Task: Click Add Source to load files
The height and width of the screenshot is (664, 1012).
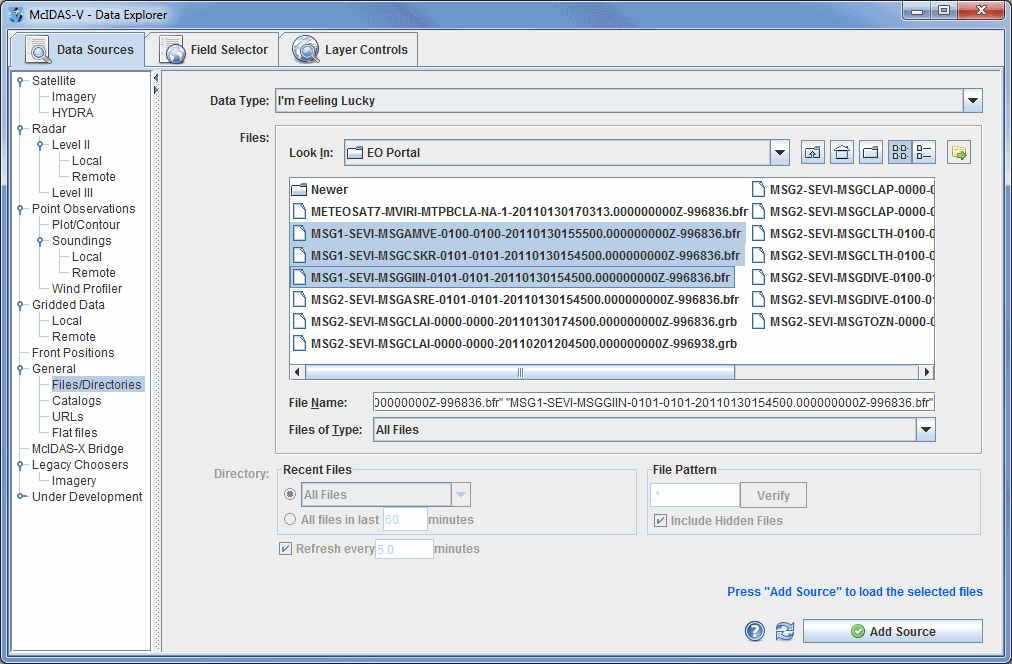Action: pos(893,631)
